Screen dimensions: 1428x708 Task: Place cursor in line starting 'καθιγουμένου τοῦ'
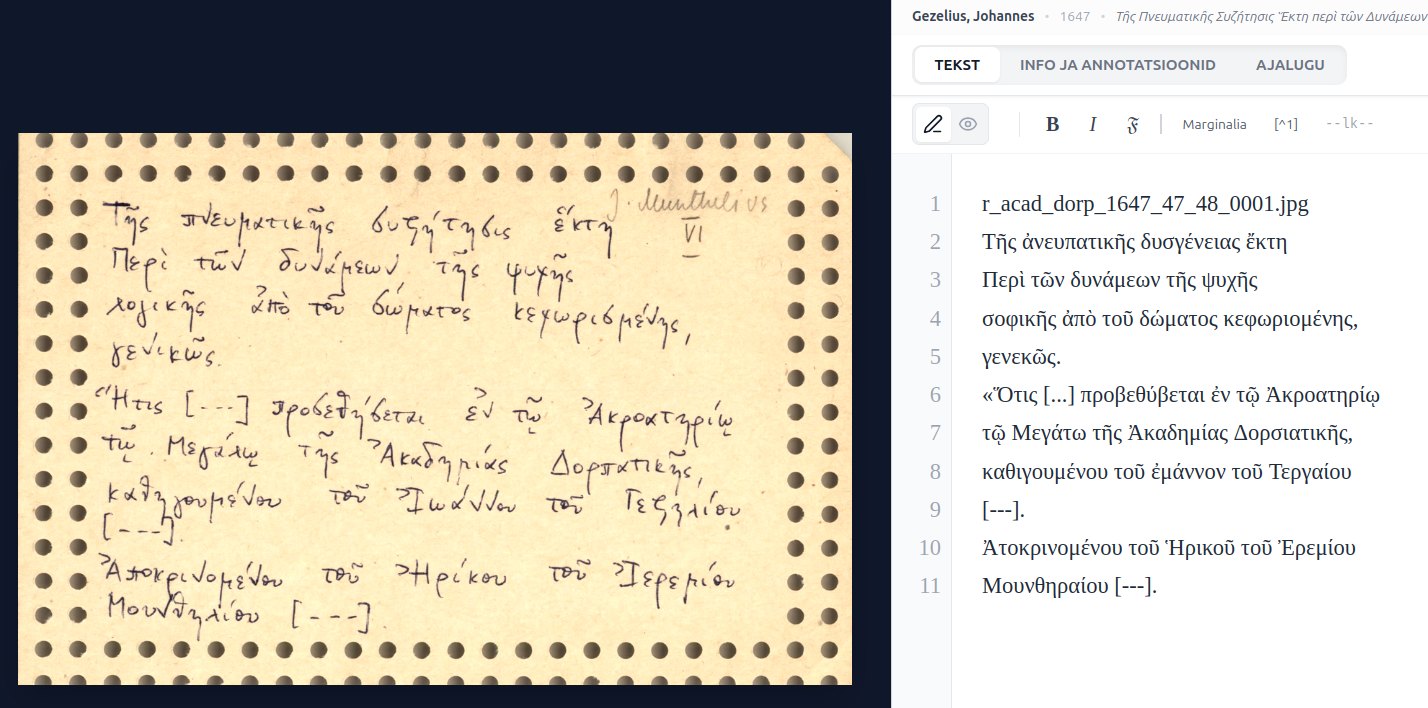click(1167, 472)
